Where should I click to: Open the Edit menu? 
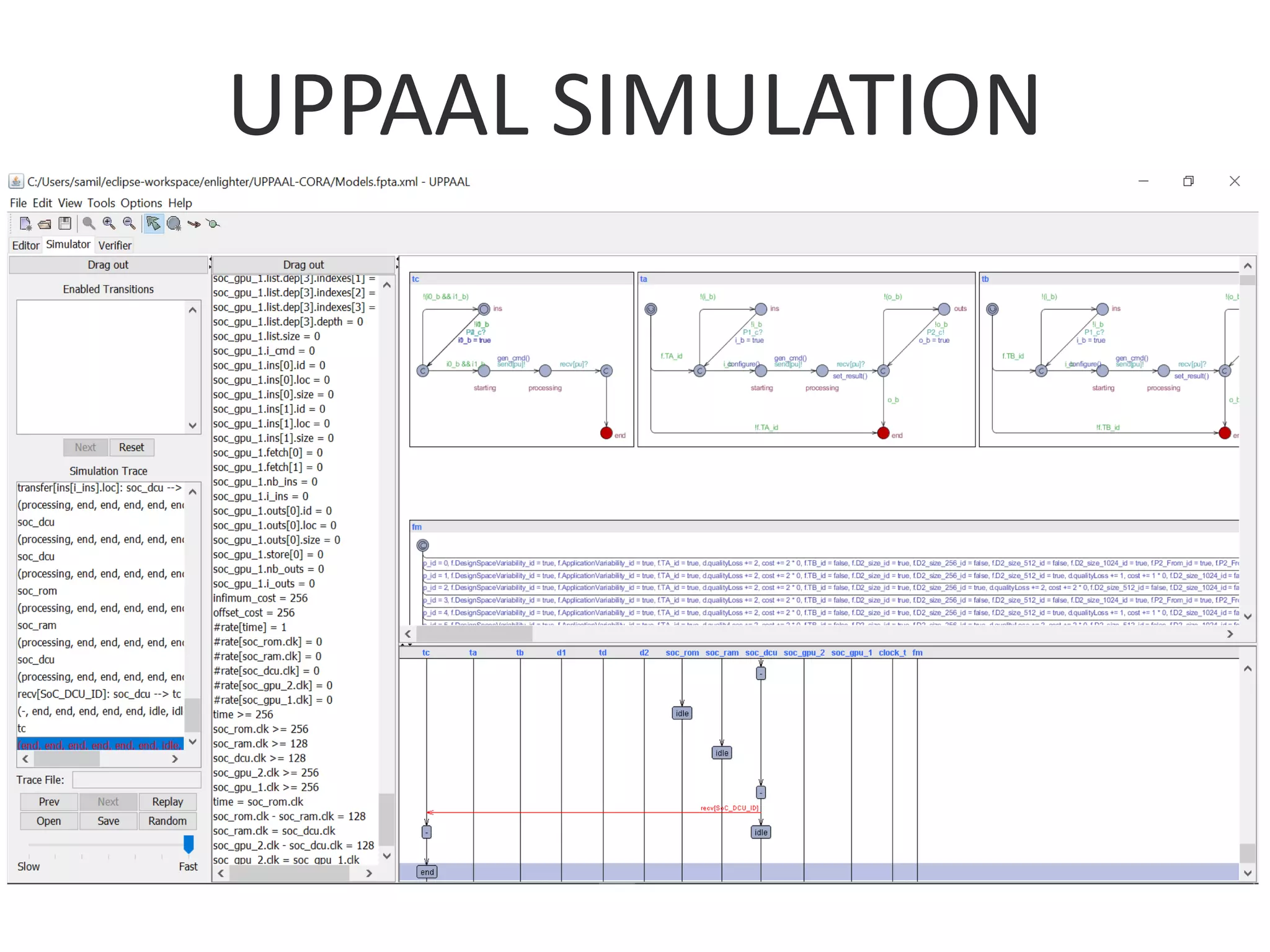click(x=42, y=203)
